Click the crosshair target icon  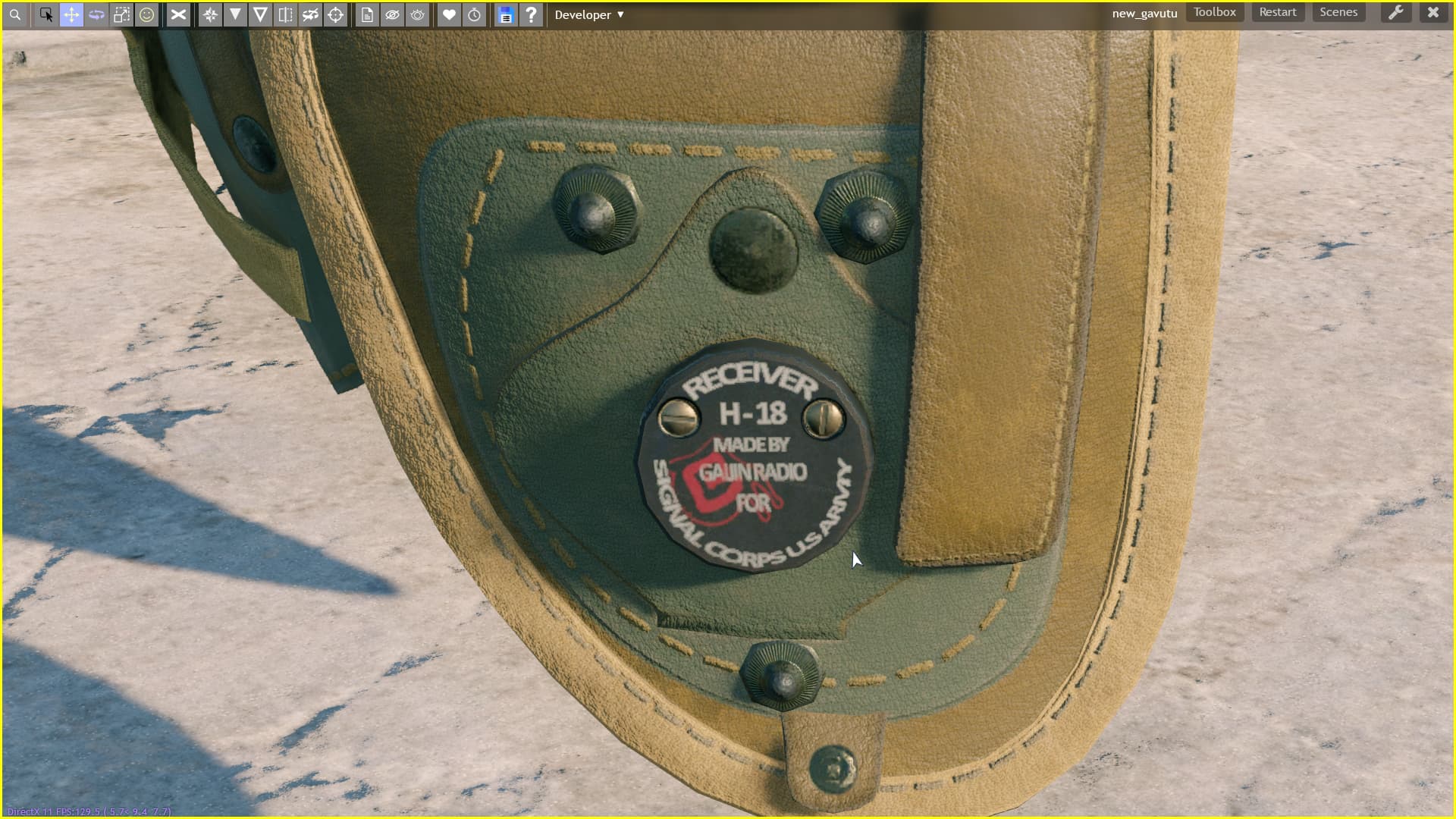pos(336,14)
